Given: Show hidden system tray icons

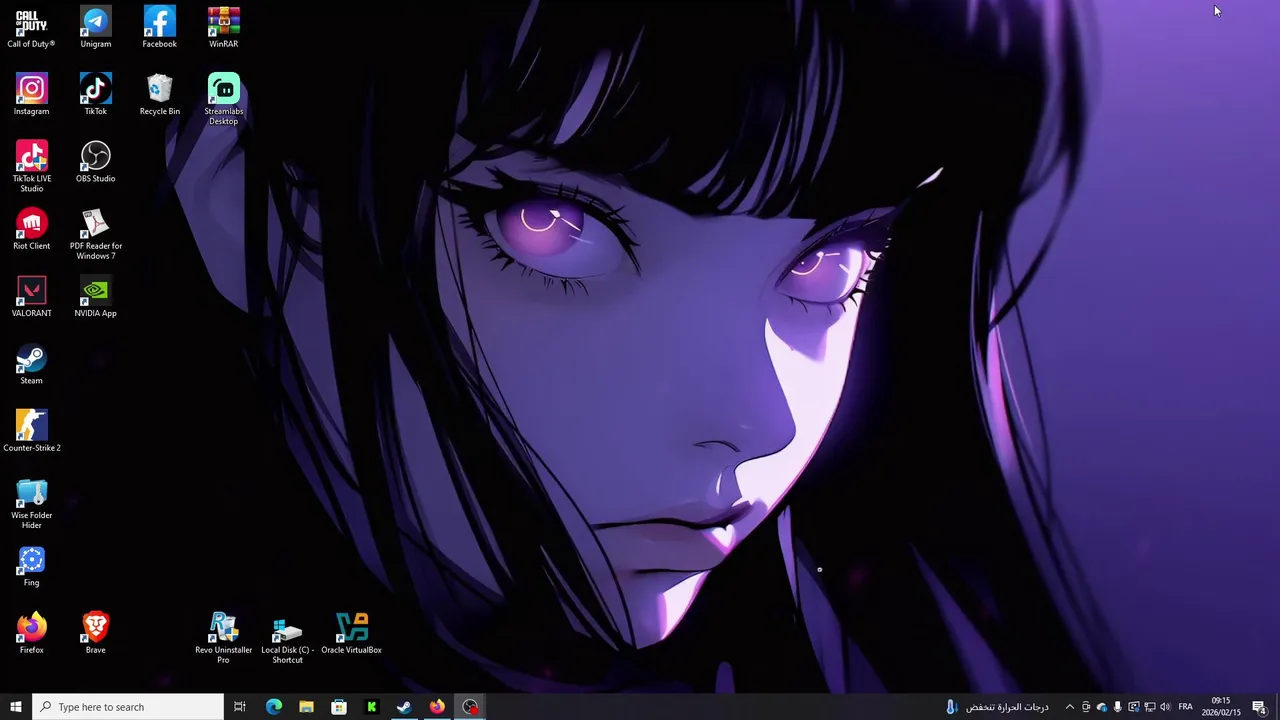Looking at the screenshot, I should point(1069,707).
